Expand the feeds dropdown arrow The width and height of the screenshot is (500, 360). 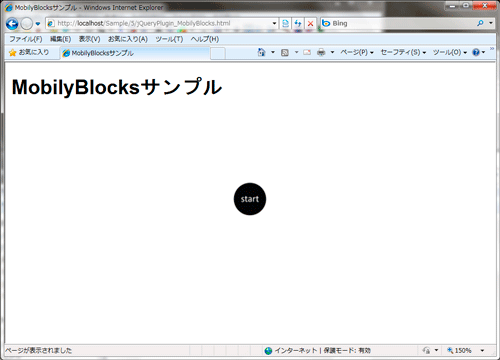tap(296, 52)
